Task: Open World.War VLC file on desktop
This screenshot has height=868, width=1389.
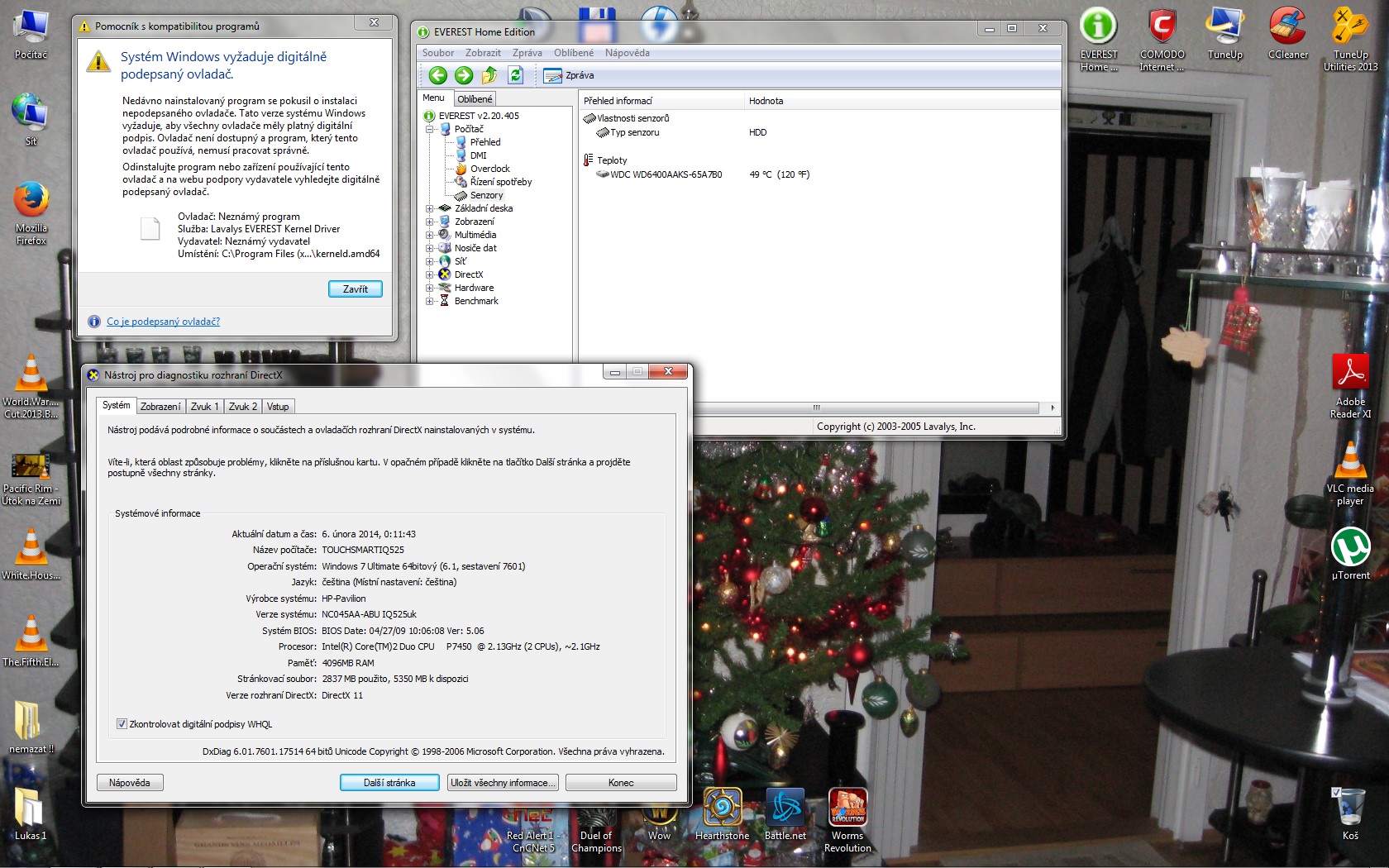Action: pos(31,387)
